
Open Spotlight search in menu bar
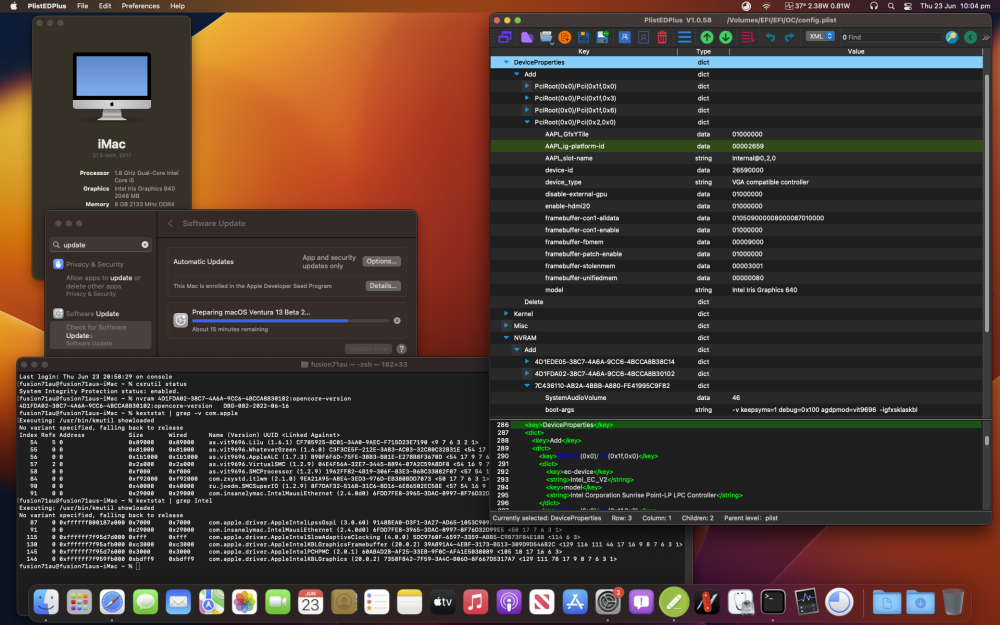(x=891, y=6)
